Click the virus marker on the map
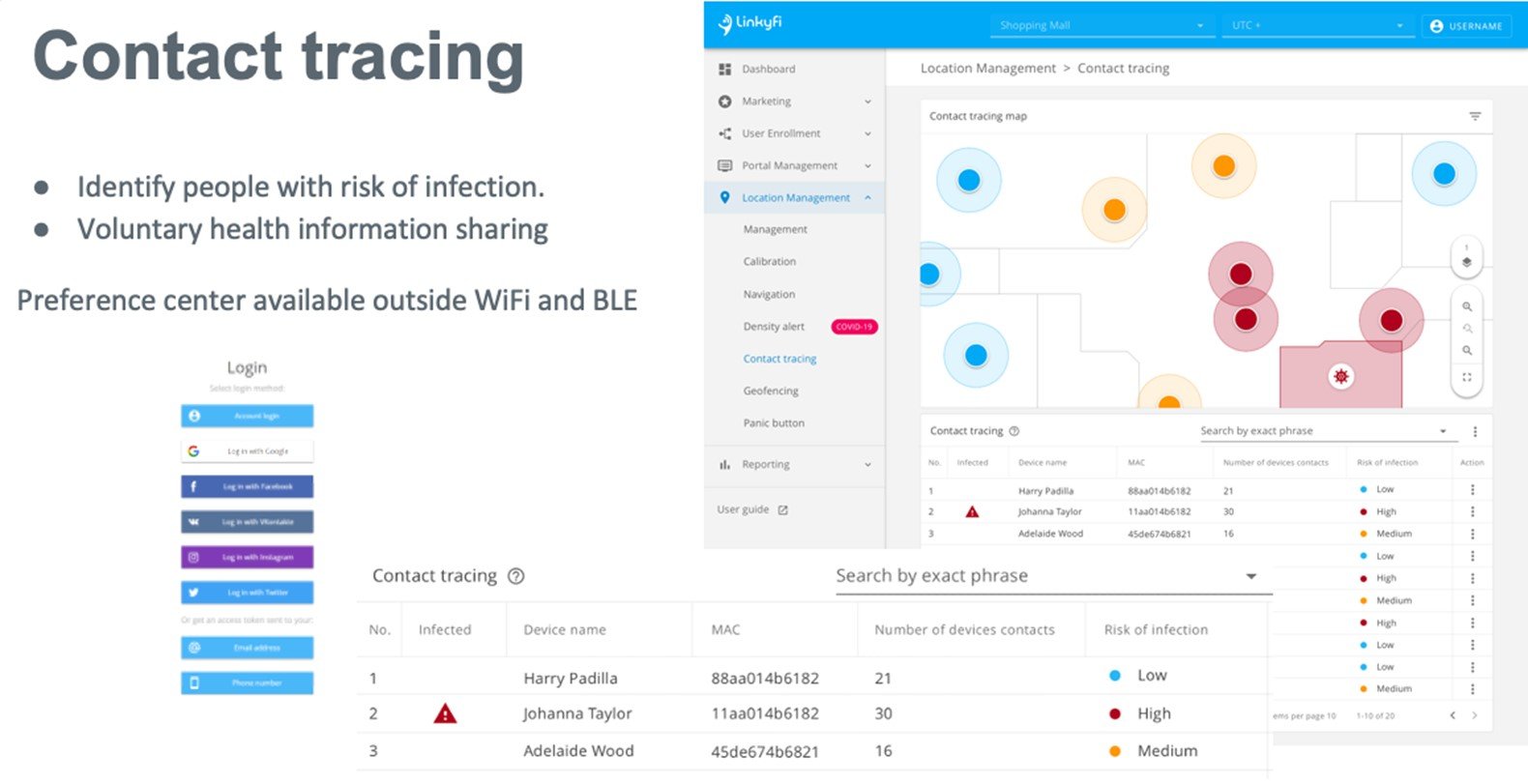Image resolution: width=1528 pixels, height=784 pixels. coord(1340,376)
